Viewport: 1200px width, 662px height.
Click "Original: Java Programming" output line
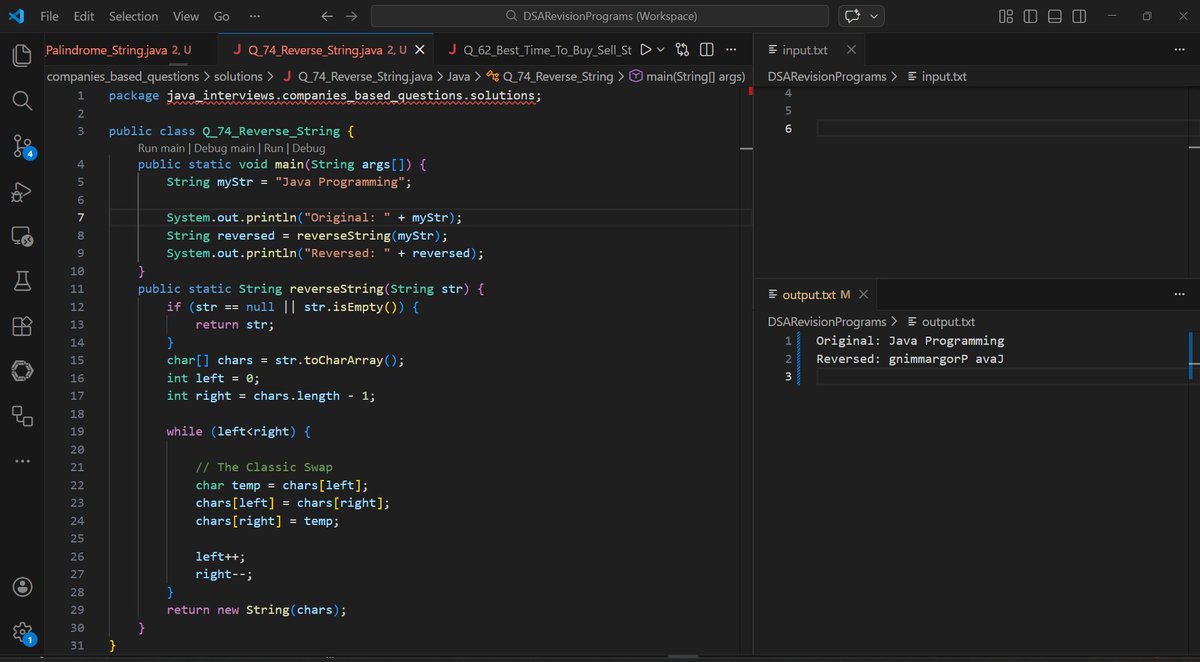(x=910, y=341)
